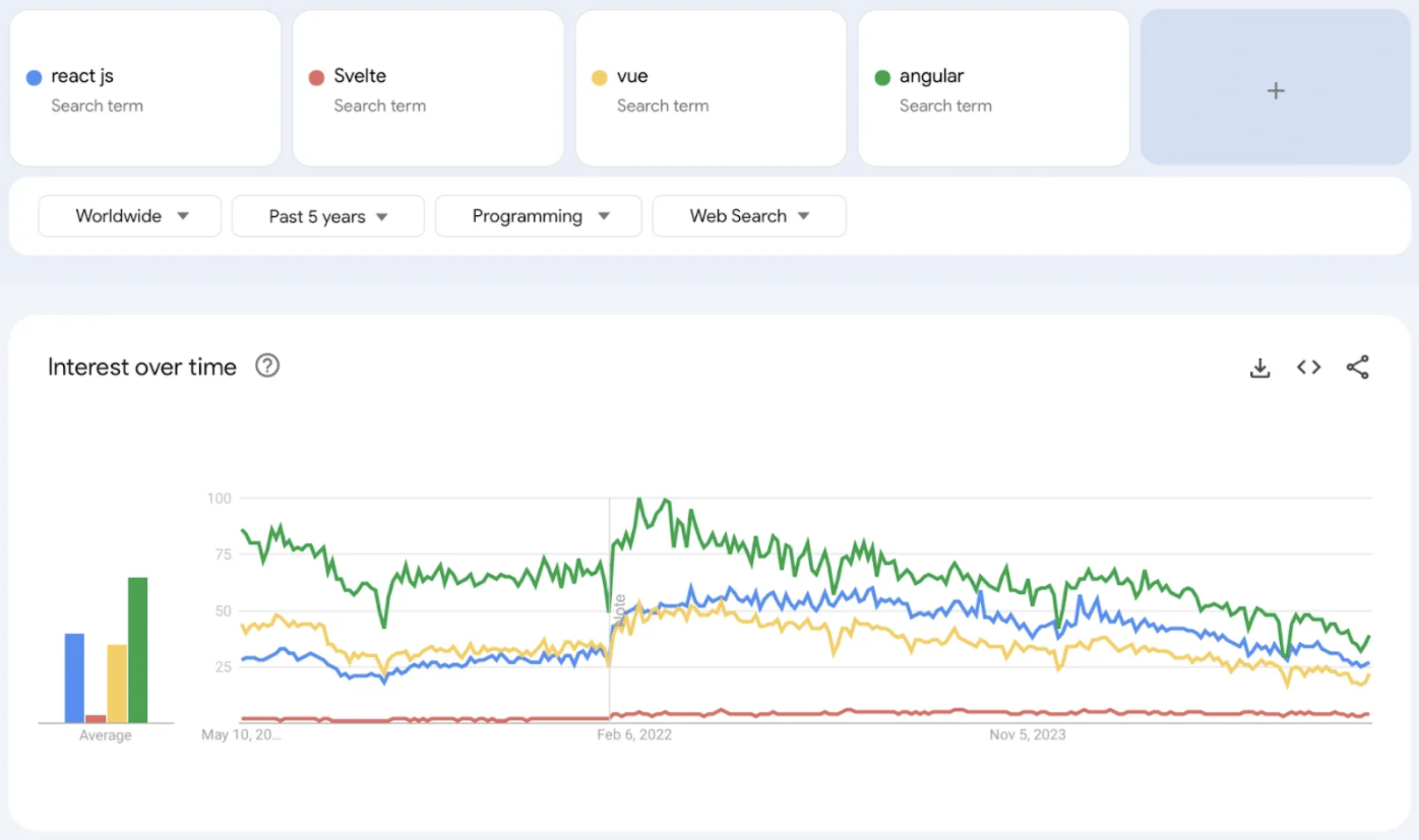Screen dimensions: 1419x840
Task: Open the Worldwide region dropdown
Action: [x=130, y=216]
